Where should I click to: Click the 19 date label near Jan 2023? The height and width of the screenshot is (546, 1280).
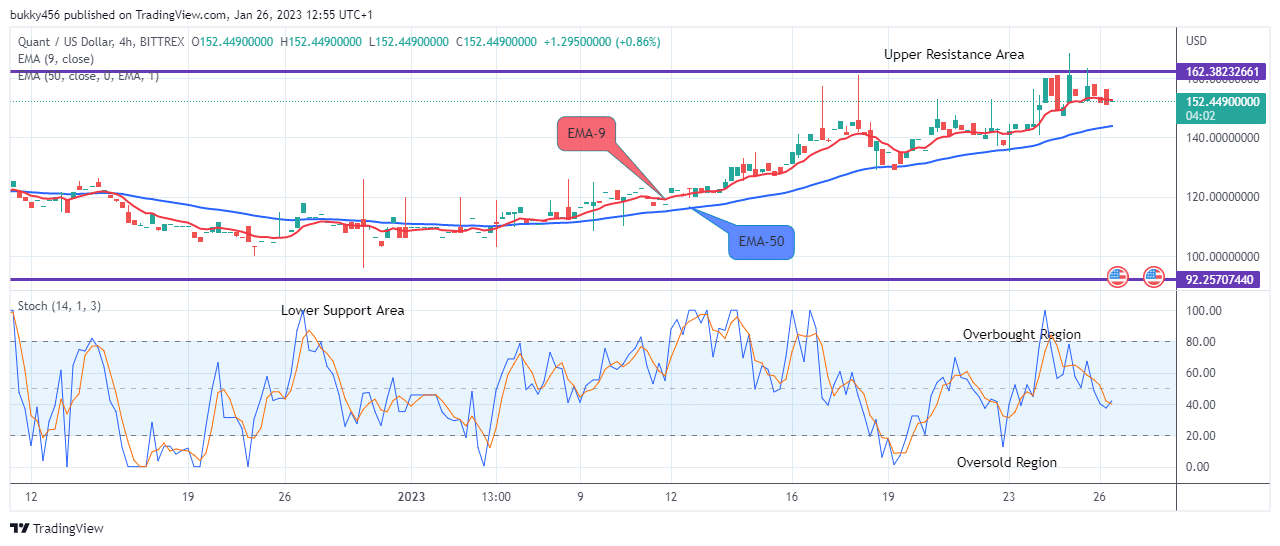coord(888,496)
